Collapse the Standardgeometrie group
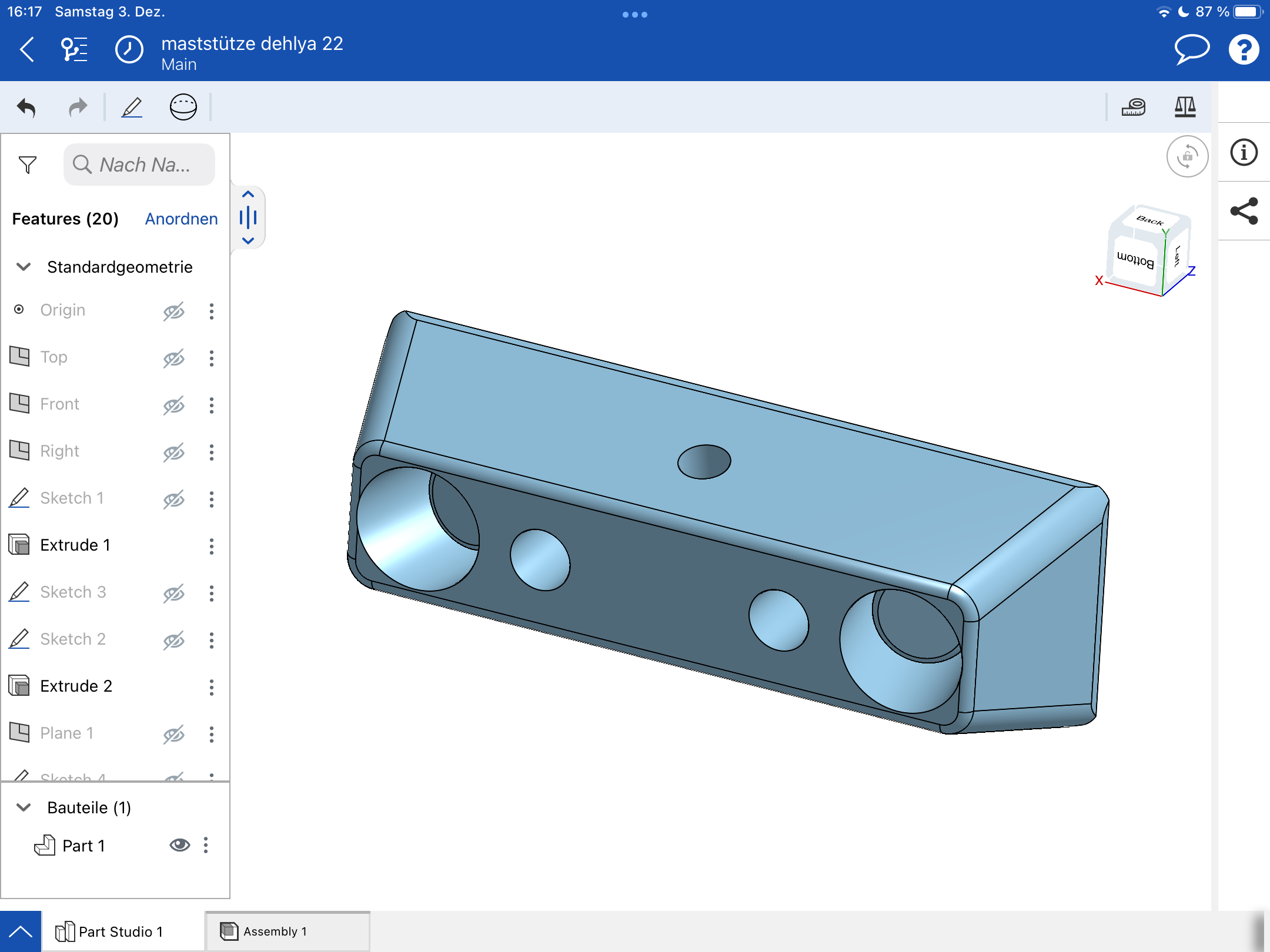 (24, 267)
